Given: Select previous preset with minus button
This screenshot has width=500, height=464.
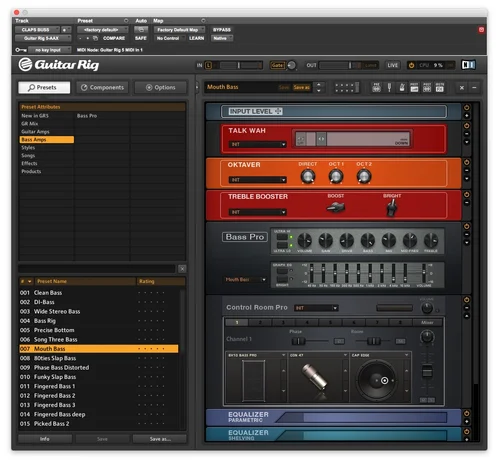Looking at the screenshot, I should pos(80,38).
